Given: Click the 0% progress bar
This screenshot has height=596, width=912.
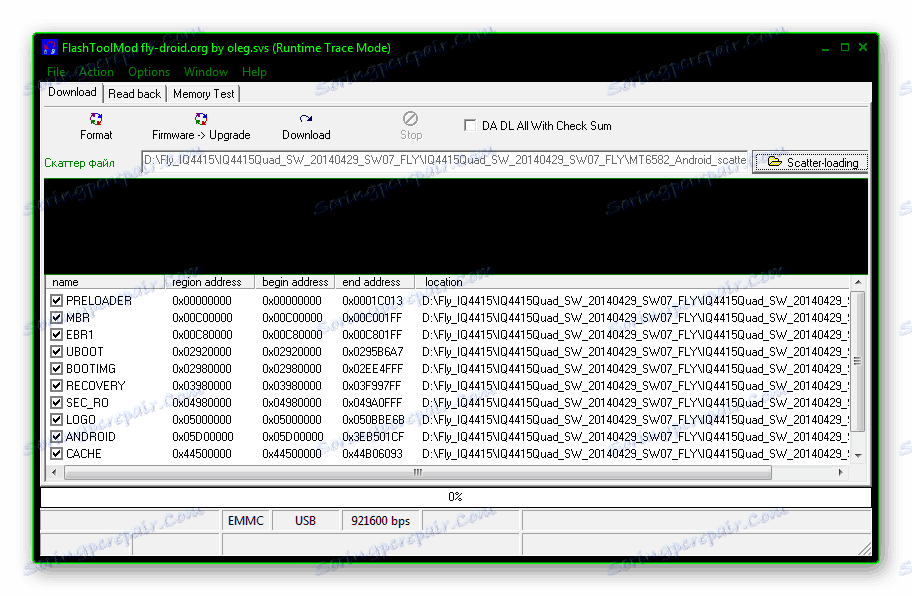Looking at the screenshot, I should 456,496.
